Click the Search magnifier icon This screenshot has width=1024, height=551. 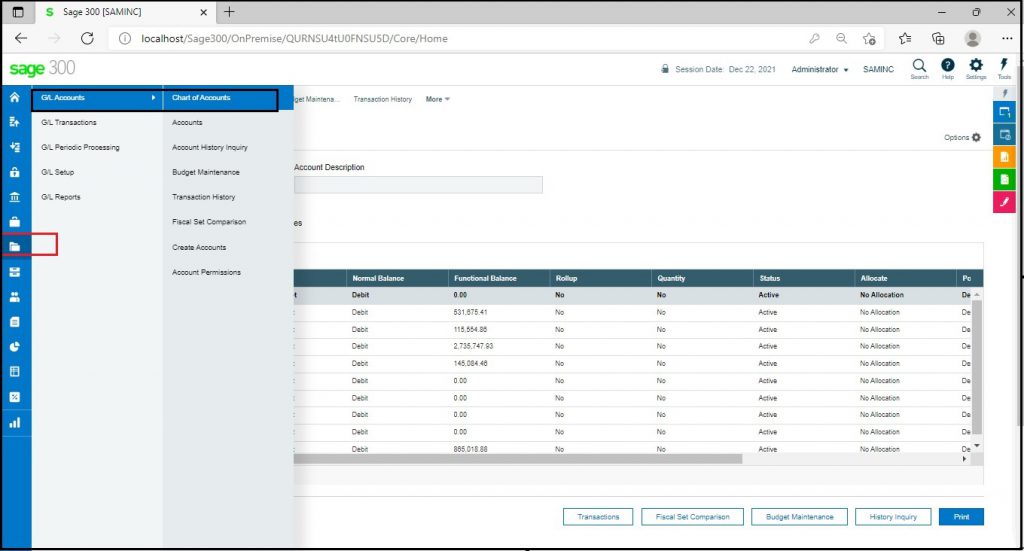tap(919, 68)
